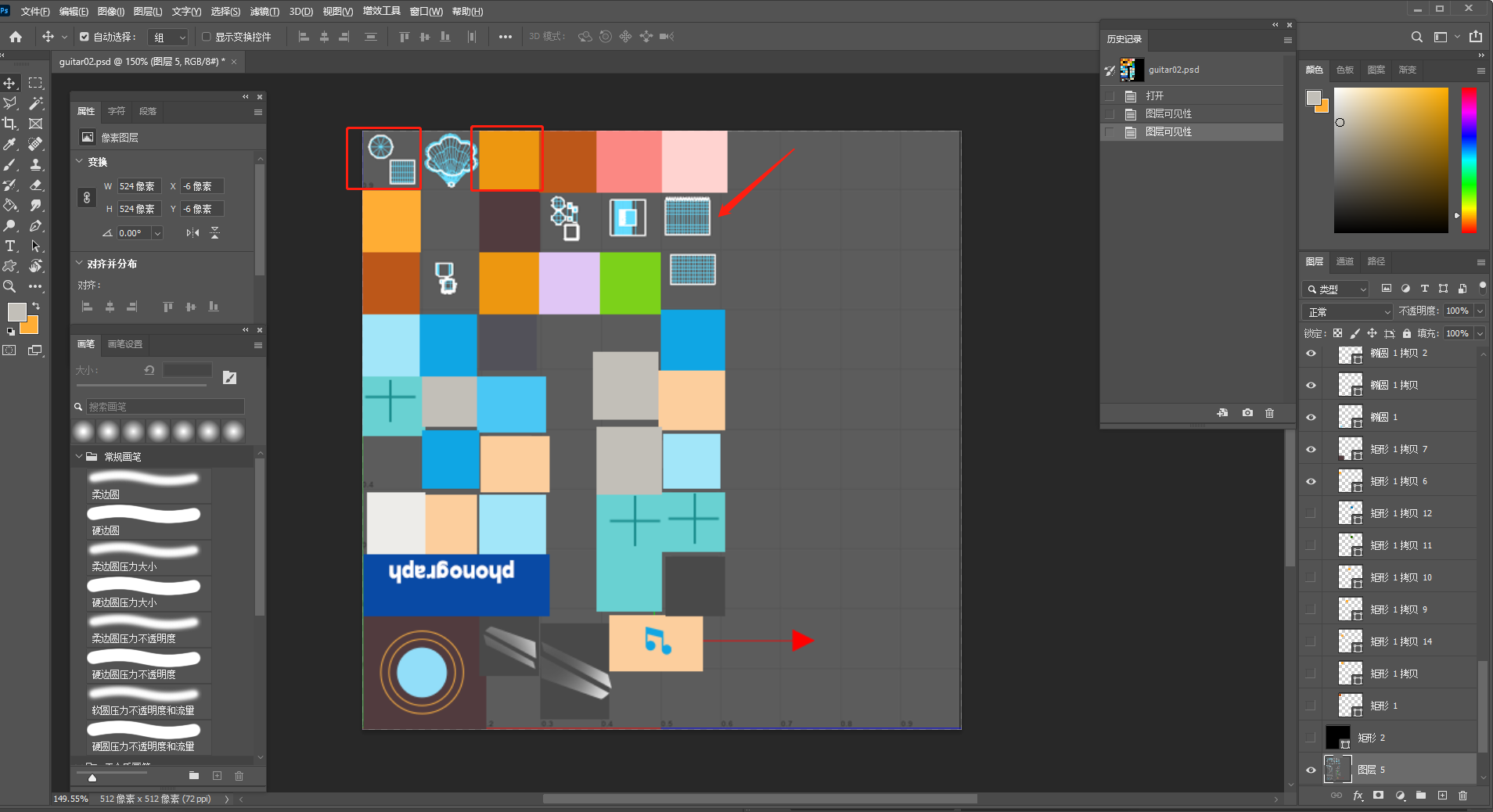Lock transparent pixels for the layer
Image resolution: width=1493 pixels, height=812 pixels.
click(x=1338, y=333)
